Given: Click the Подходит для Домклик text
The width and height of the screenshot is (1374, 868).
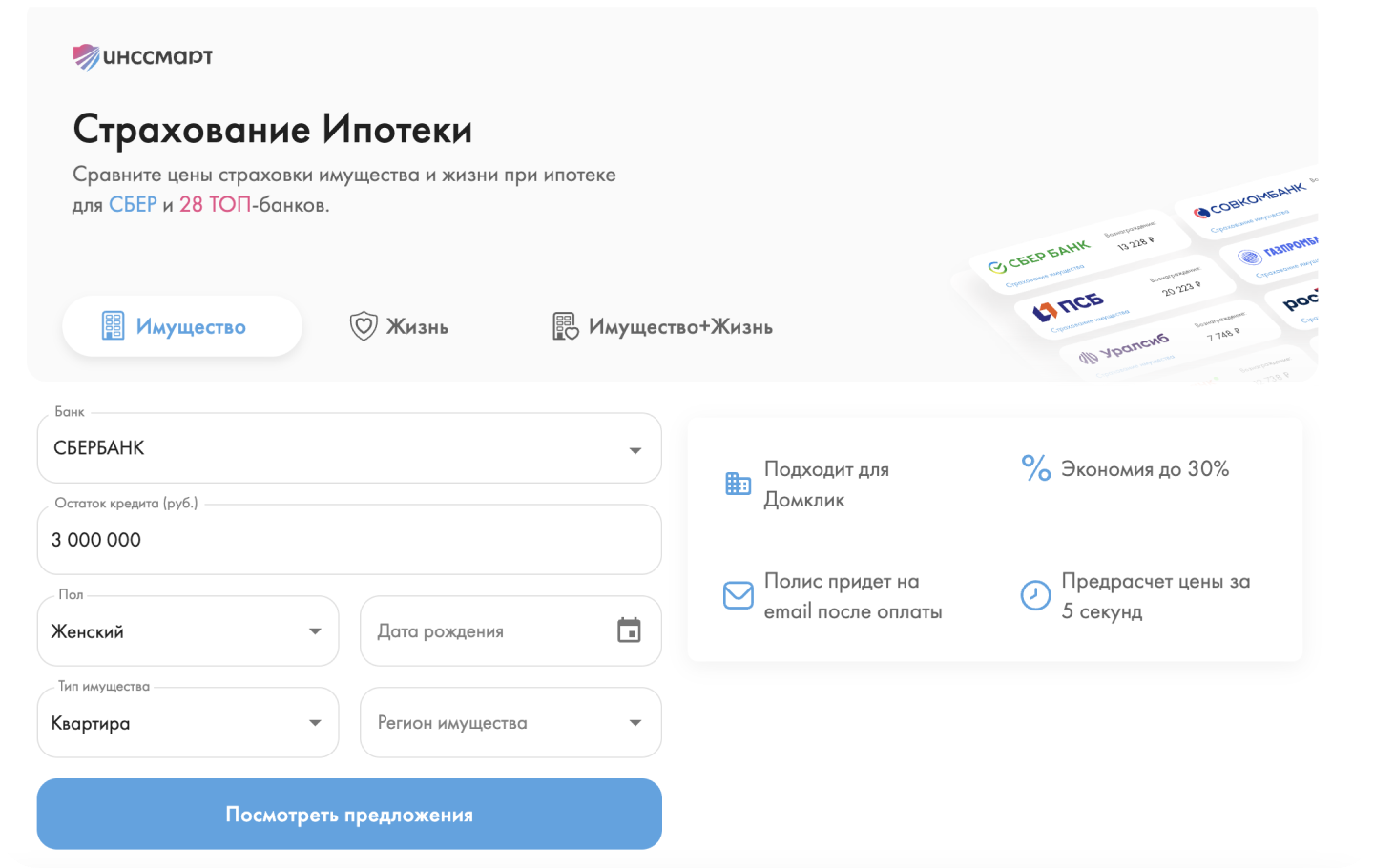Looking at the screenshot, I should coord(826,485).
